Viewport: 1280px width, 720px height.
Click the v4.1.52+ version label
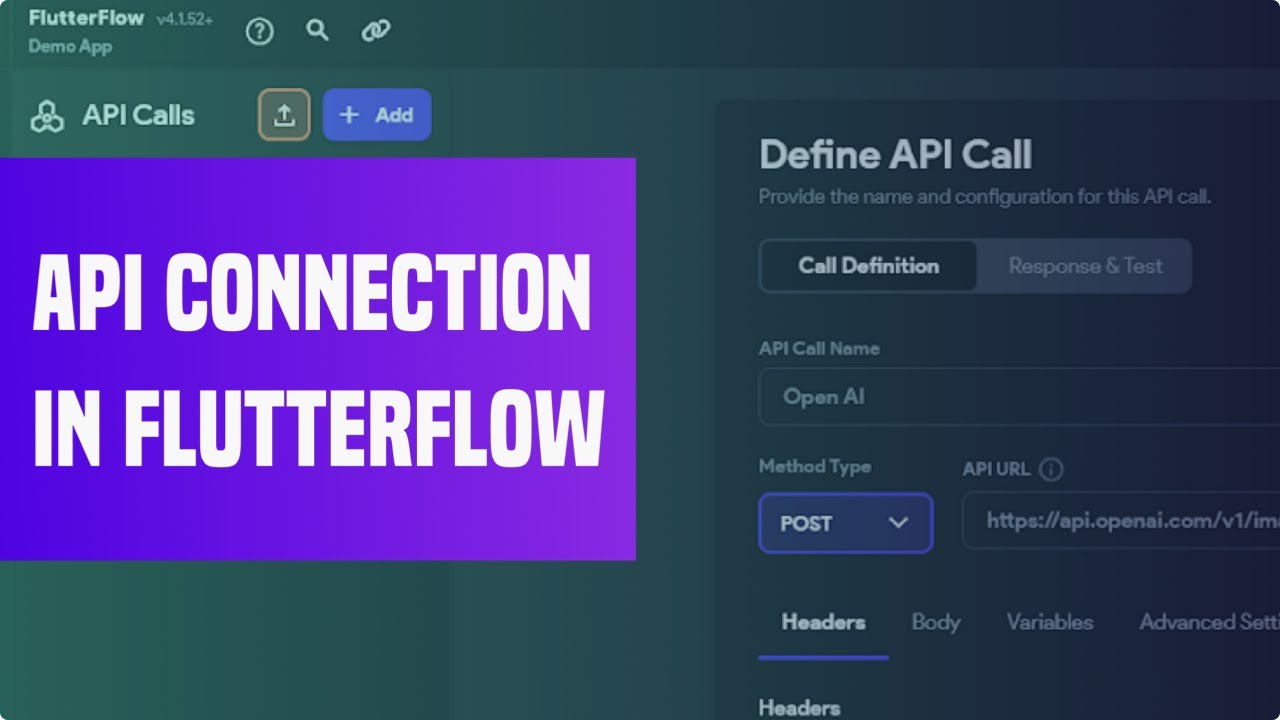(x=184, y=20)
